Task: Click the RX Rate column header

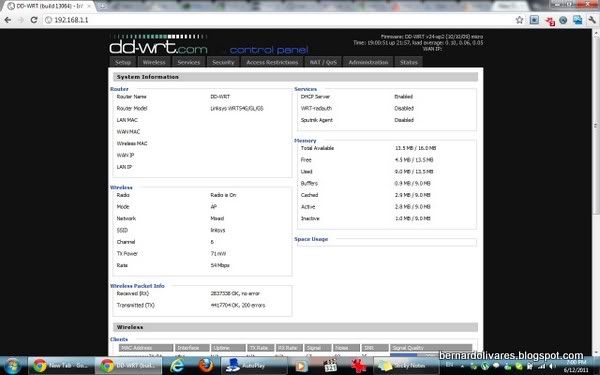Action: (289, 347)
